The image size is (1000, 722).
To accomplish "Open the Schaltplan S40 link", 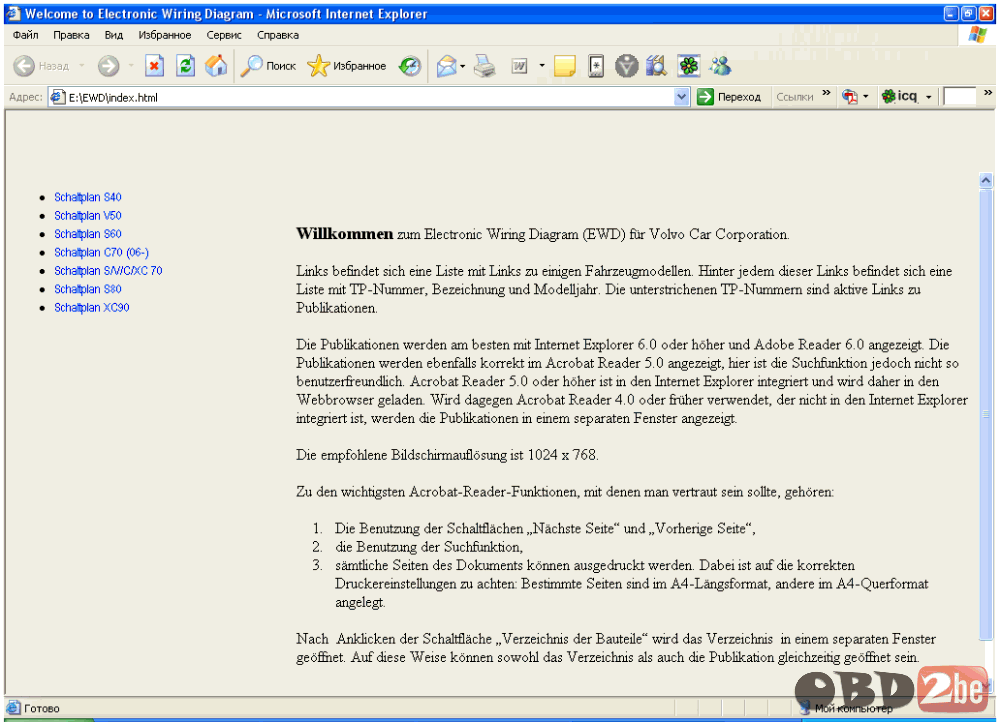I will click(87, 197).
